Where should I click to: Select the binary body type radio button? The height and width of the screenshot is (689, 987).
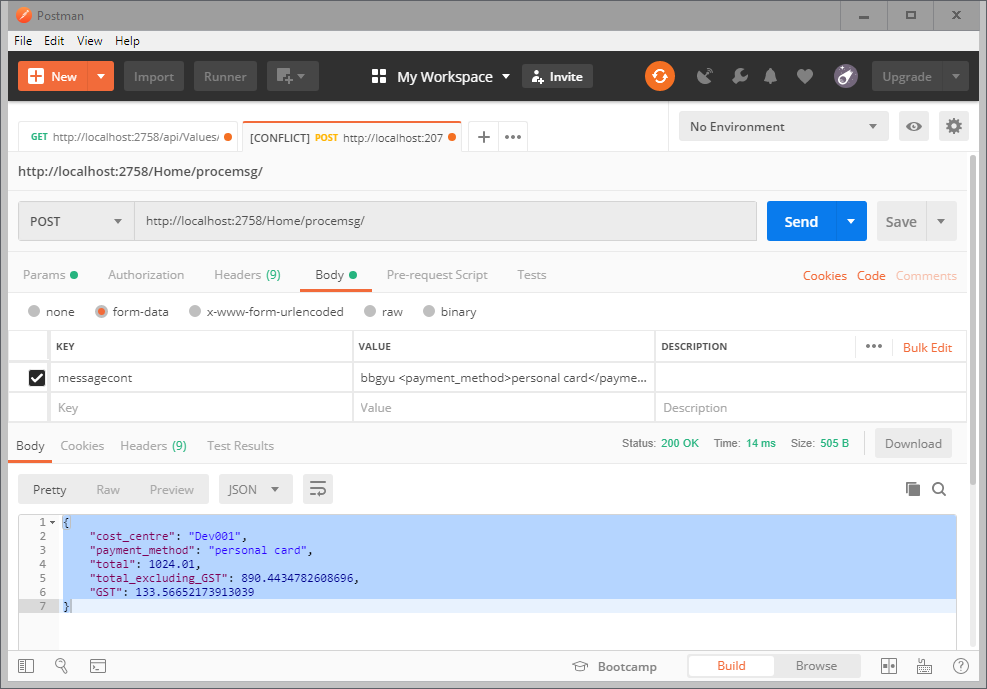point(428,311)
